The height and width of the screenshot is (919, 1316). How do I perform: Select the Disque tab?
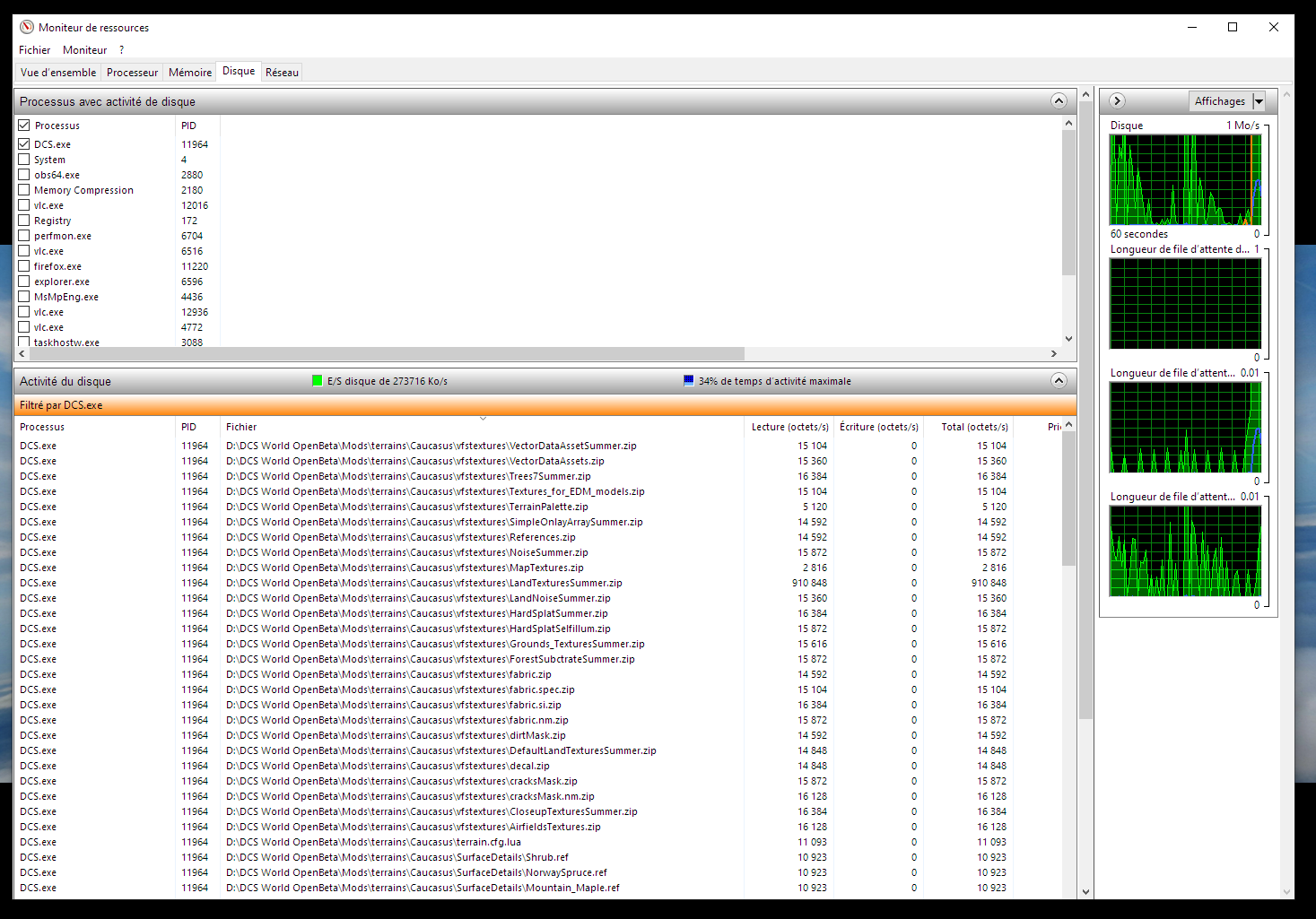click(239, 71)
